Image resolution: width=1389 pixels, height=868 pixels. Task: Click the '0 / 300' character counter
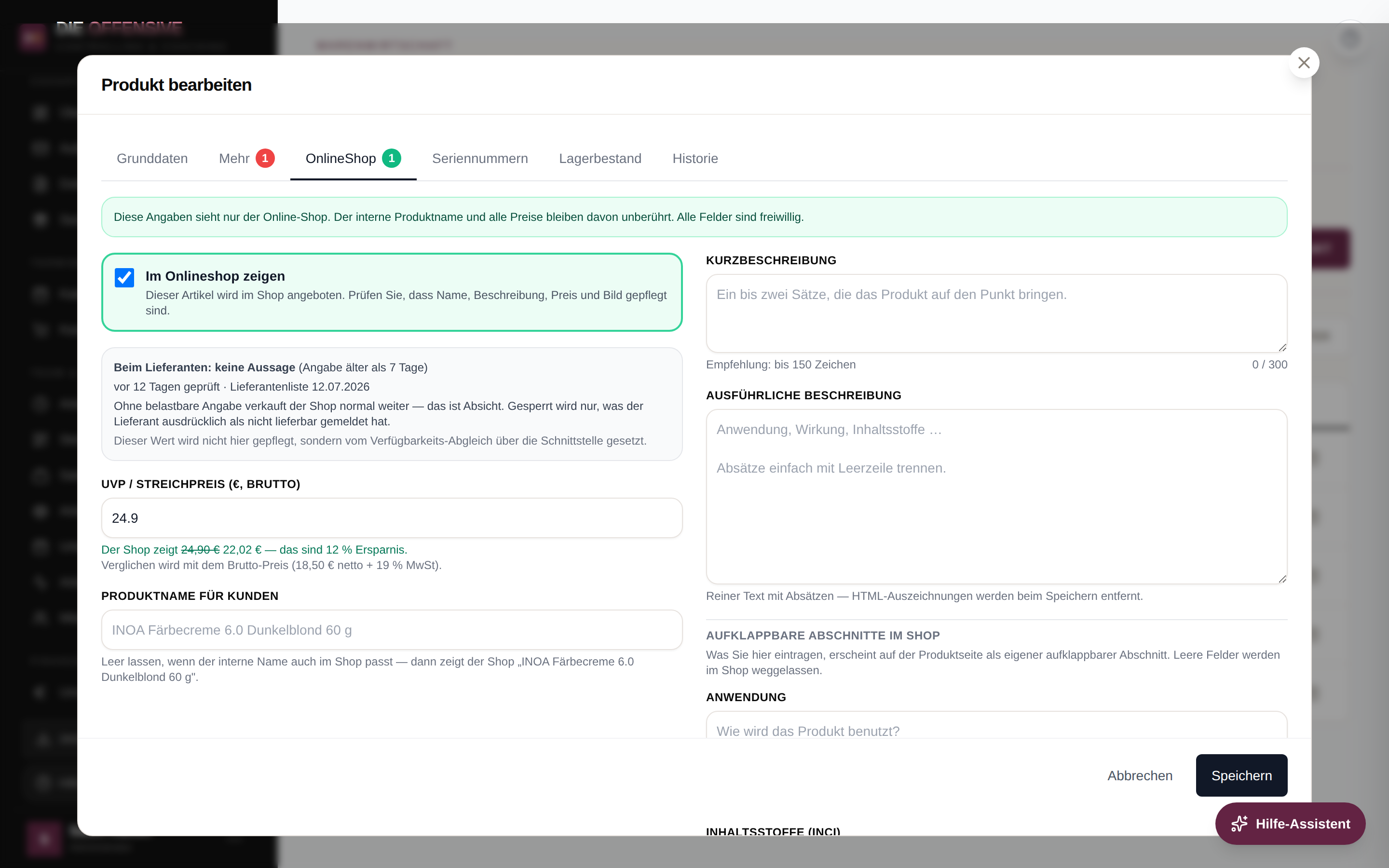[x=1269, y=365]
